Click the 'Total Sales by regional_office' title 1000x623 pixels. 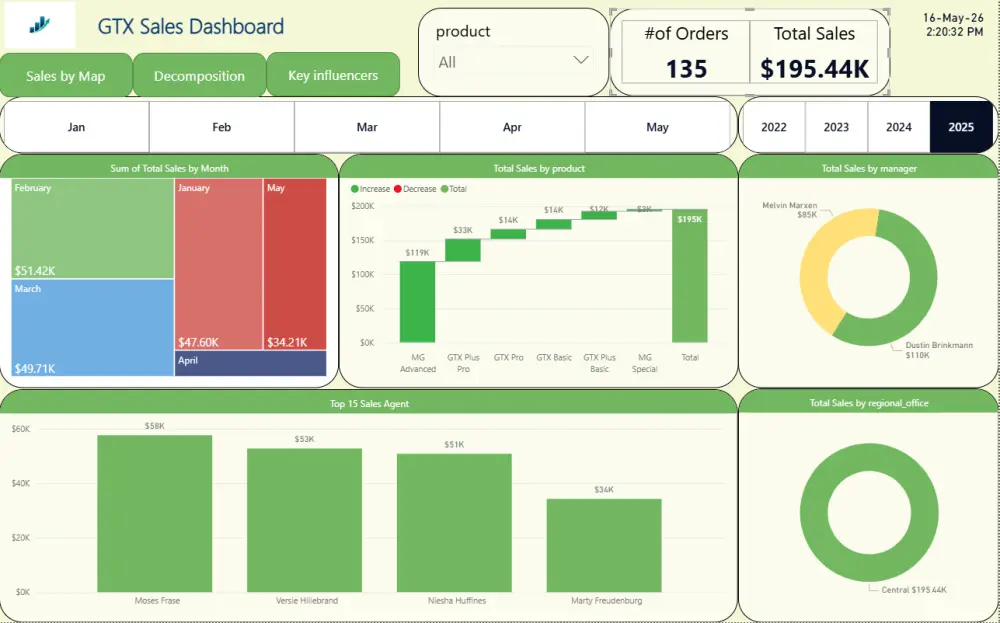click(869, 403)
